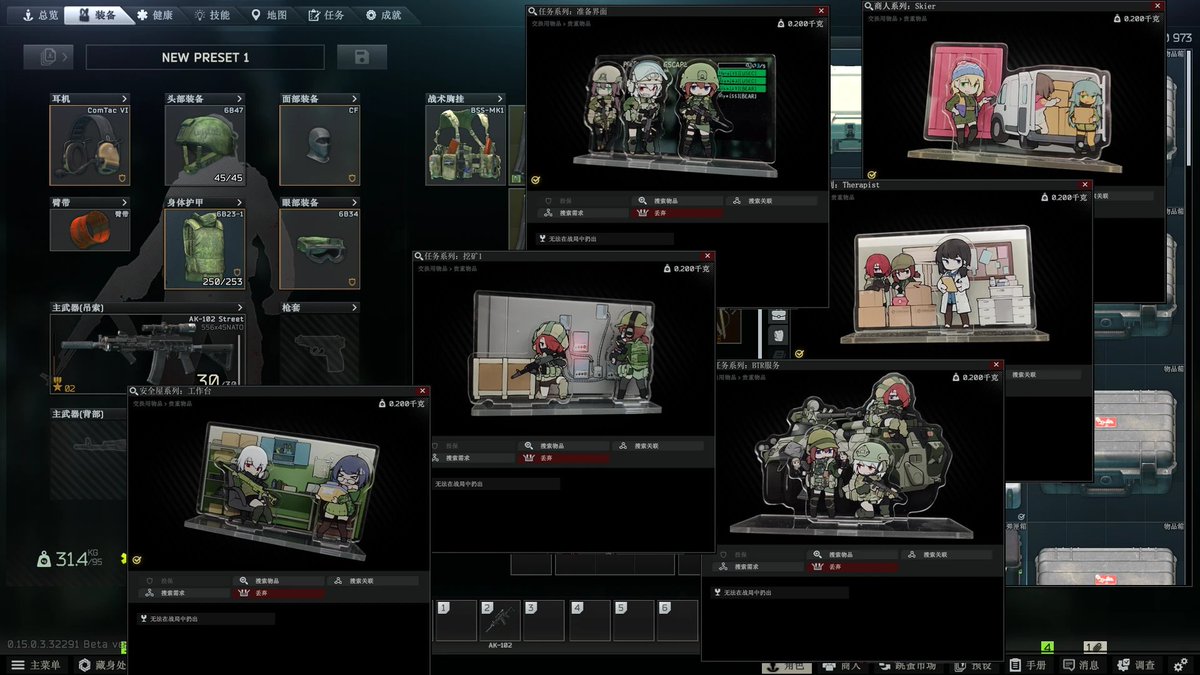The height and width of the screenshot is (675, 1200).
Task: Open the 主菜单 main menu
Action: (x=36, y=665)
